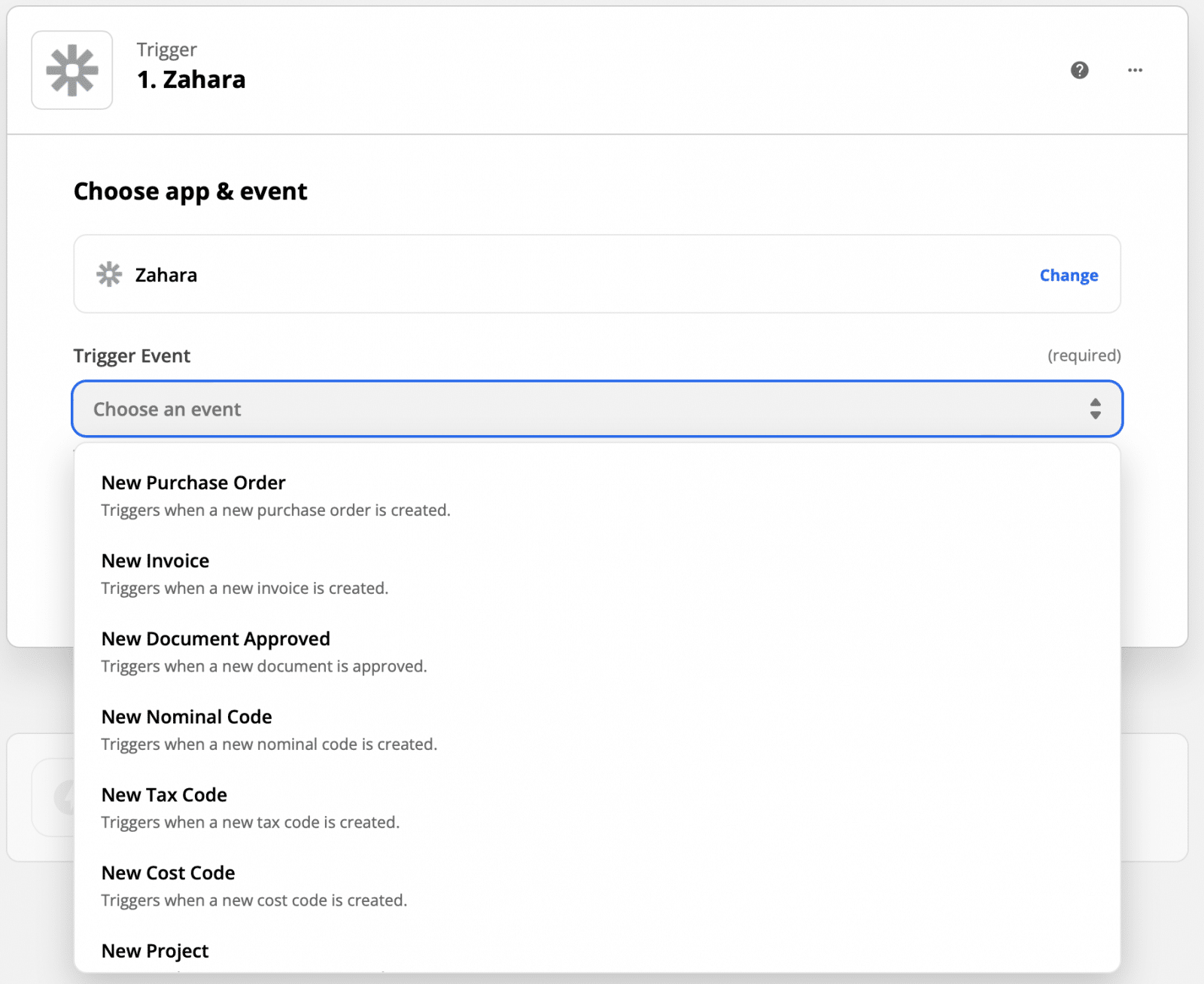This screenshot has width=1204, height=984.
Task: Select the New Invoice event
Action: point(597,574)
